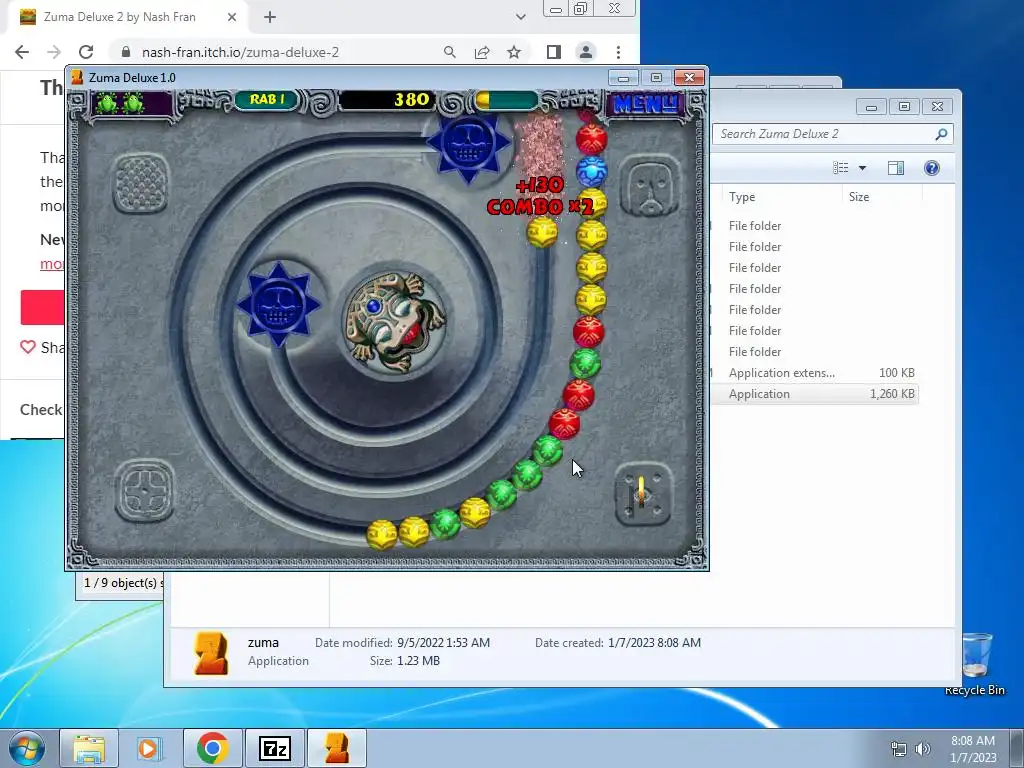This screenshot has height=768, width=1024.
Task: Open a new Chrome tab
Action: (x=270, y=18)
